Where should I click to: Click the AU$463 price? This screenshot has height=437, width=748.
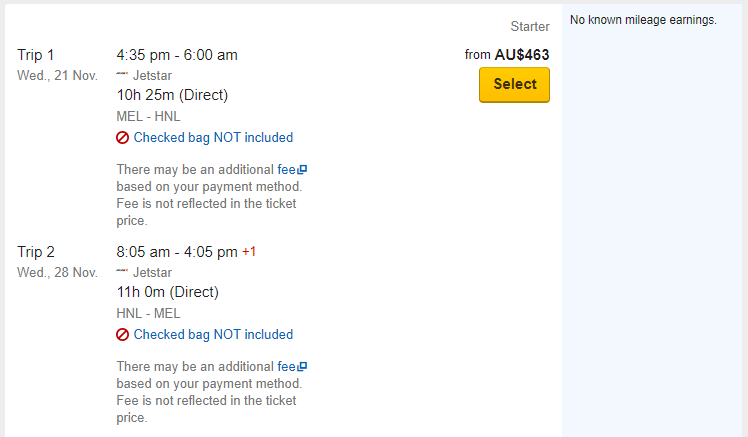(x=522, y=55)
